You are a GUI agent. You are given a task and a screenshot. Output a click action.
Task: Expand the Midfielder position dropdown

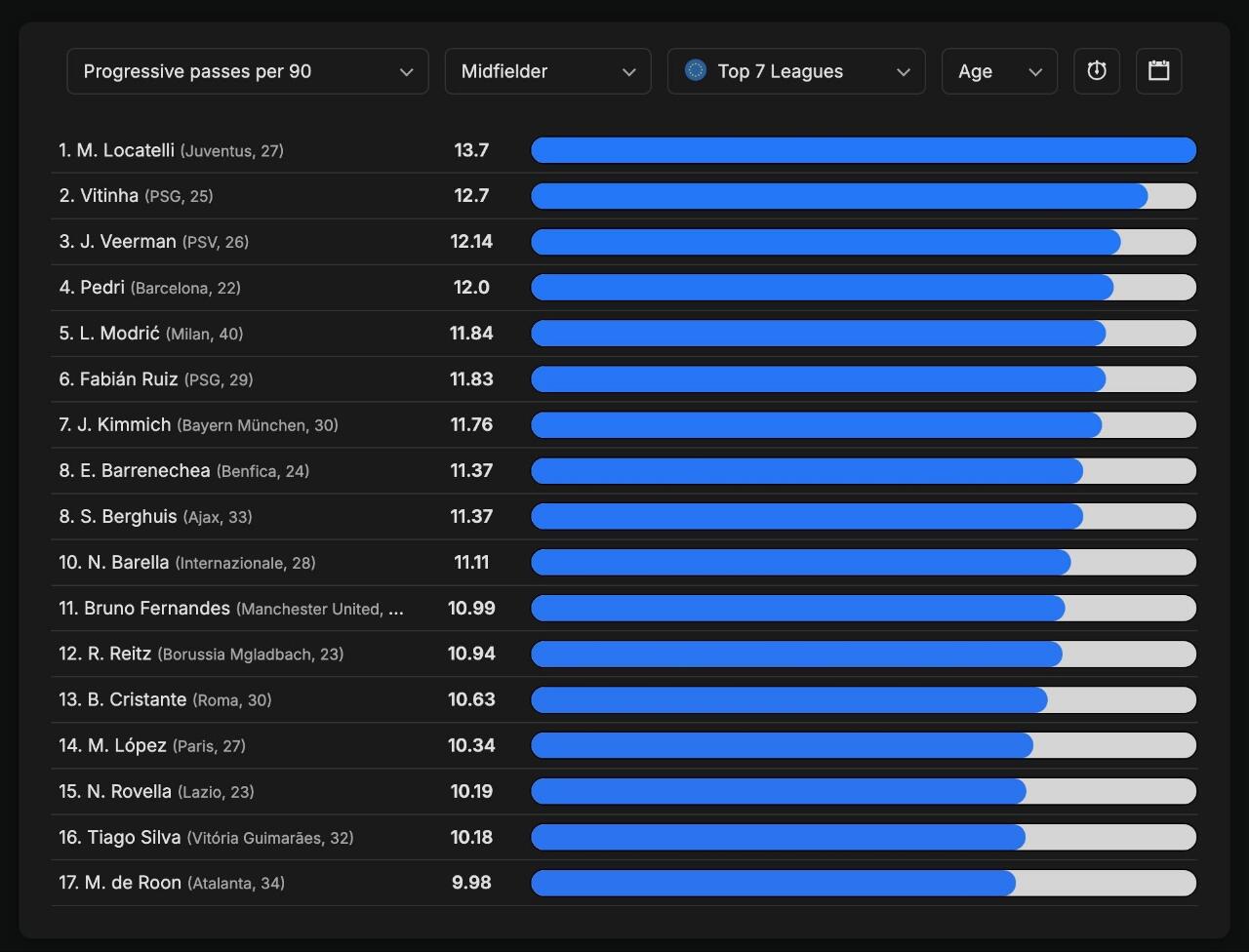pyautogui.click(x=547, y=71)
